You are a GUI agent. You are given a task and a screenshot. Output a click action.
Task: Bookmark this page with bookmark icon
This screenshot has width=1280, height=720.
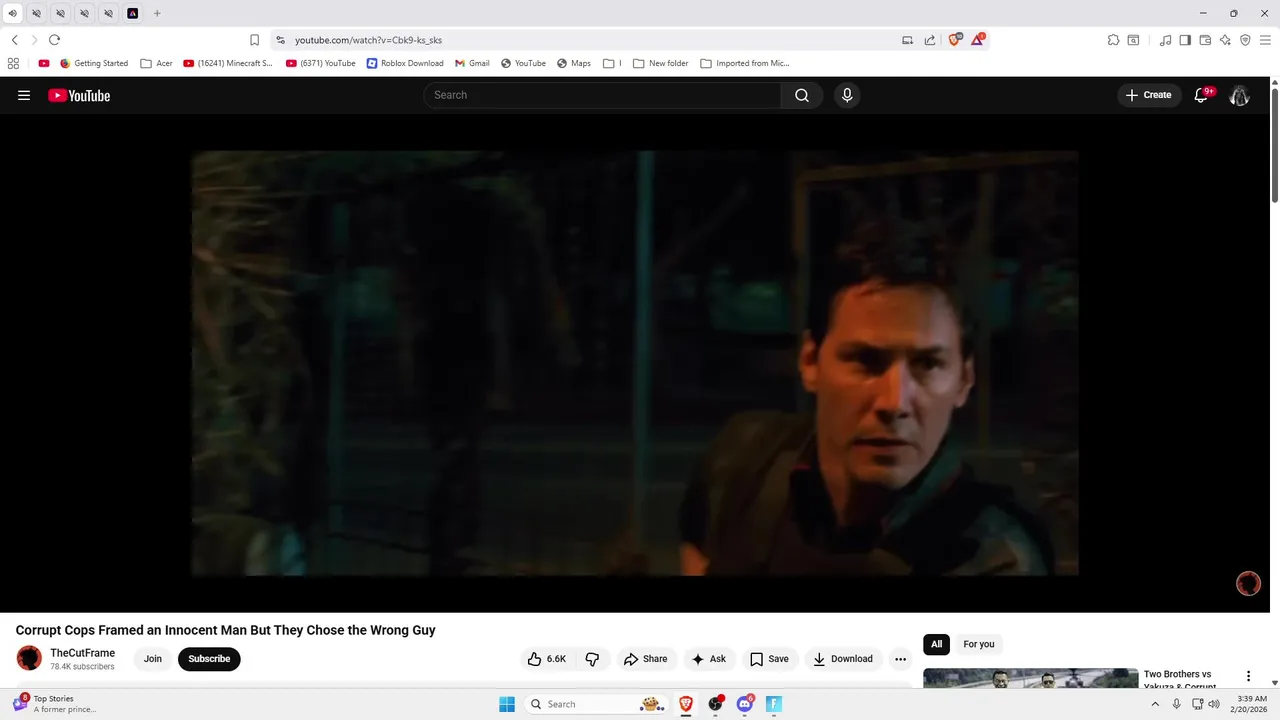pos(254,40)
